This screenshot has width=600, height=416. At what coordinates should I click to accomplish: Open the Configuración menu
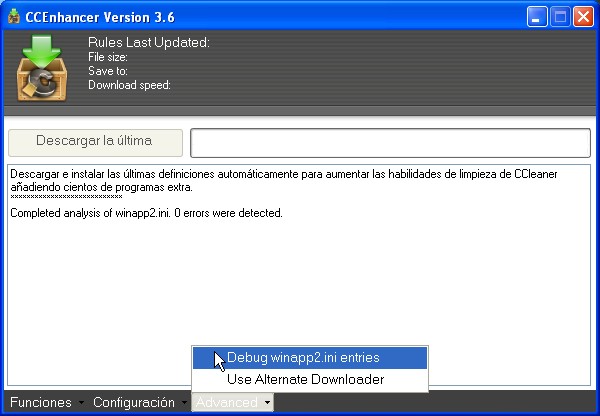click(134, 402)
